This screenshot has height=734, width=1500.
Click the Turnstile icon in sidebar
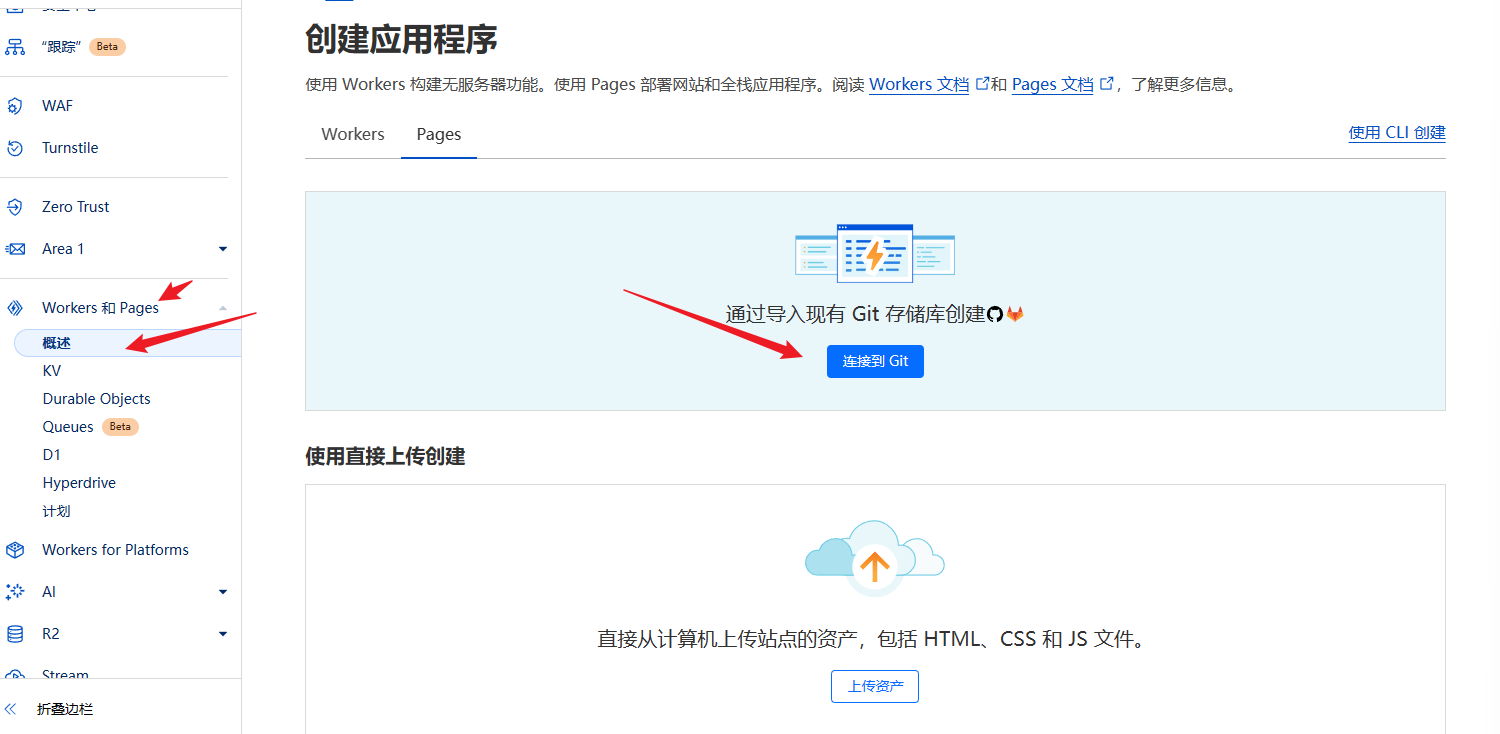tap(15, 148)
